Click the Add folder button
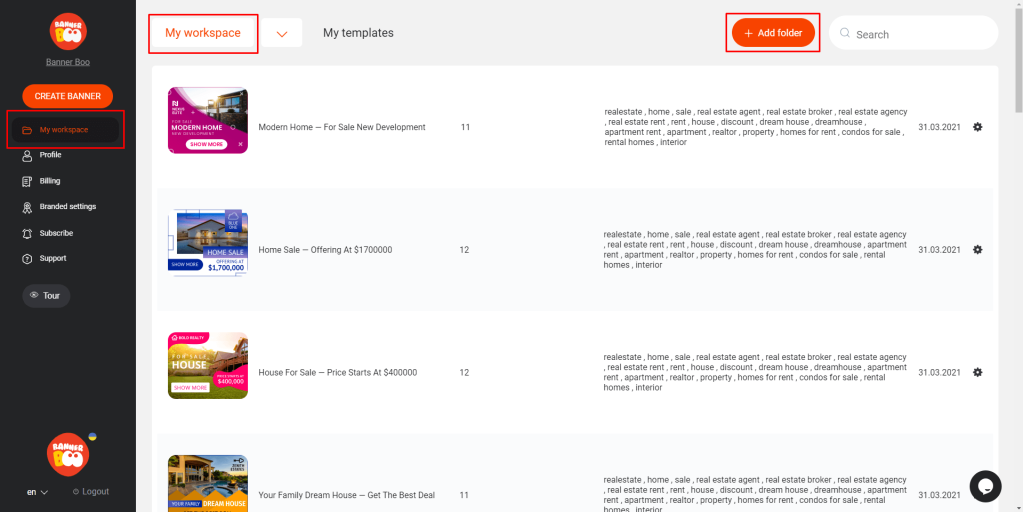 [774, 33]
